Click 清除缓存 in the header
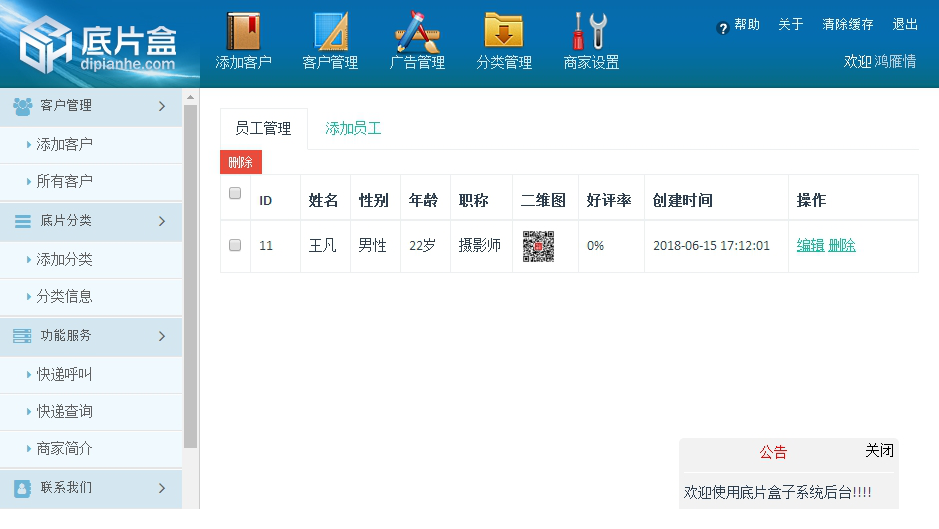Image resolution: width=939 pixels, height=529 pixels. coord(847,25)
